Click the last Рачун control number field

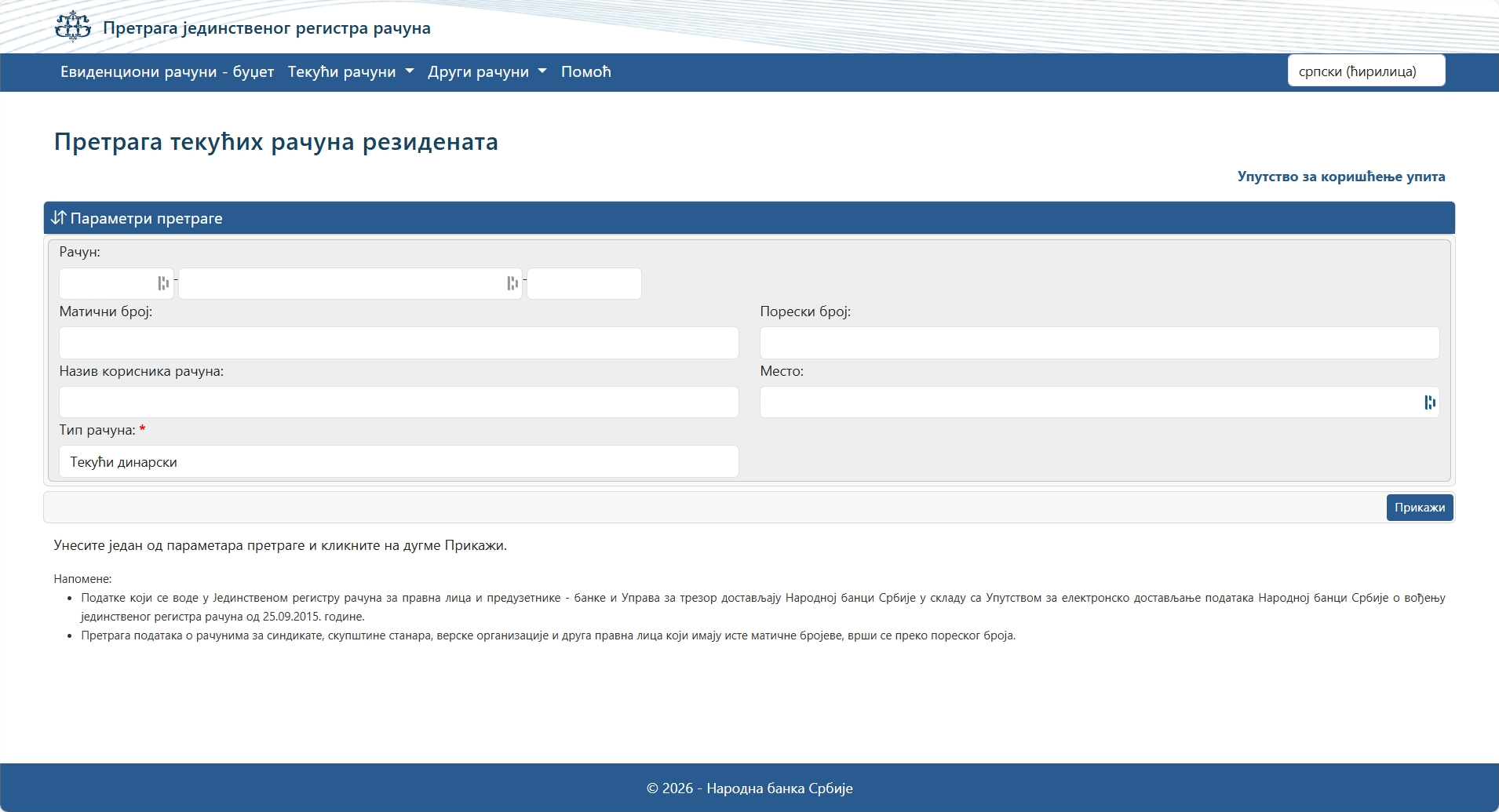pyautogui.click(x=584, y=283)
